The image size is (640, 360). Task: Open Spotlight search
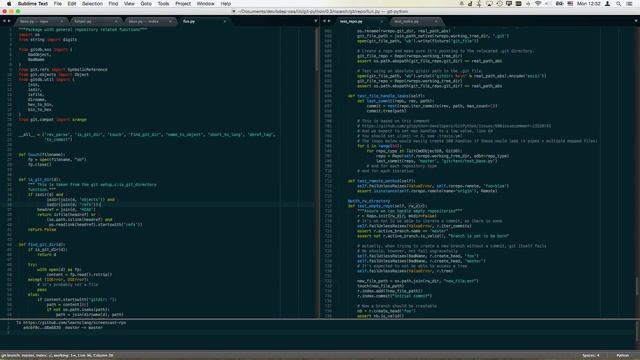coord(619,4)
